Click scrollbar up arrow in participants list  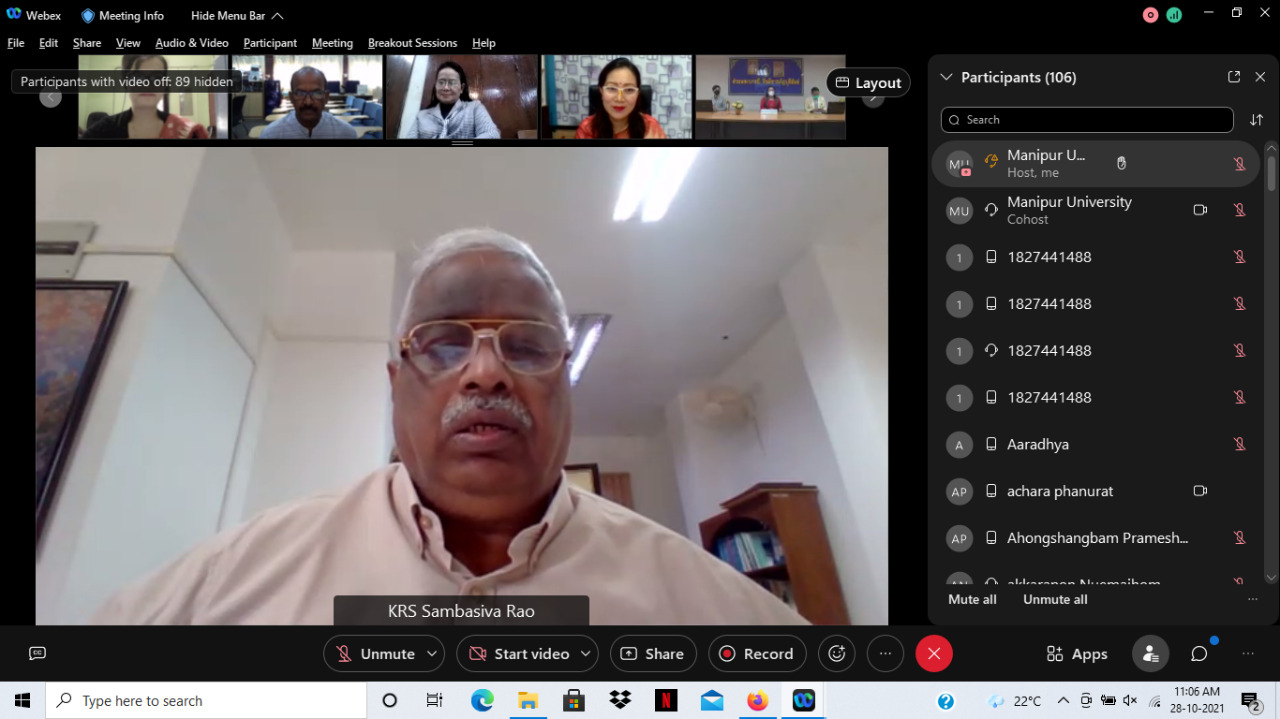1271,147
